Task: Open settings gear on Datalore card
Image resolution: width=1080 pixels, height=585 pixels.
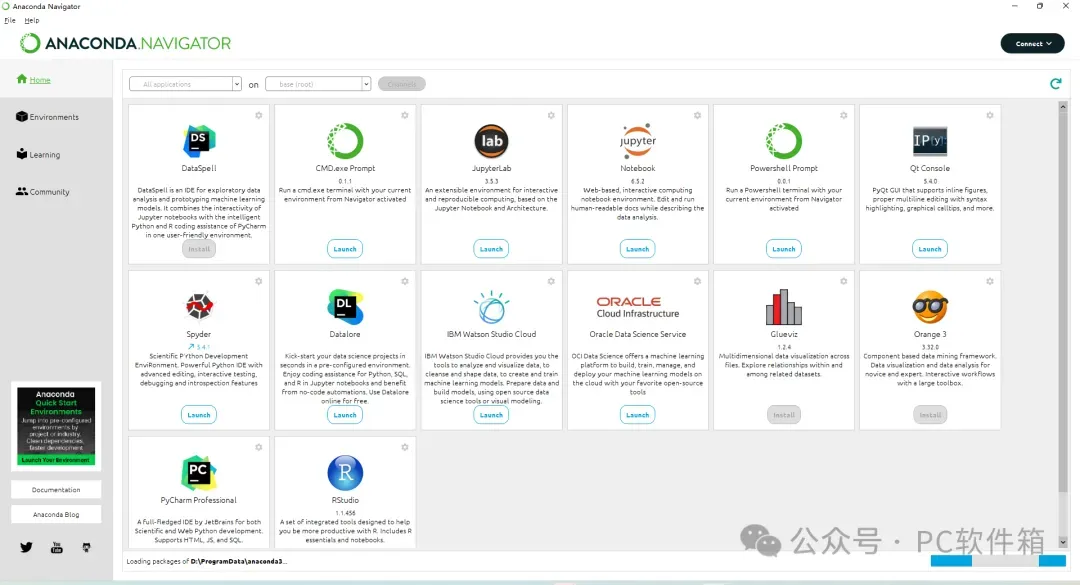Action: (x=405, y=281)
